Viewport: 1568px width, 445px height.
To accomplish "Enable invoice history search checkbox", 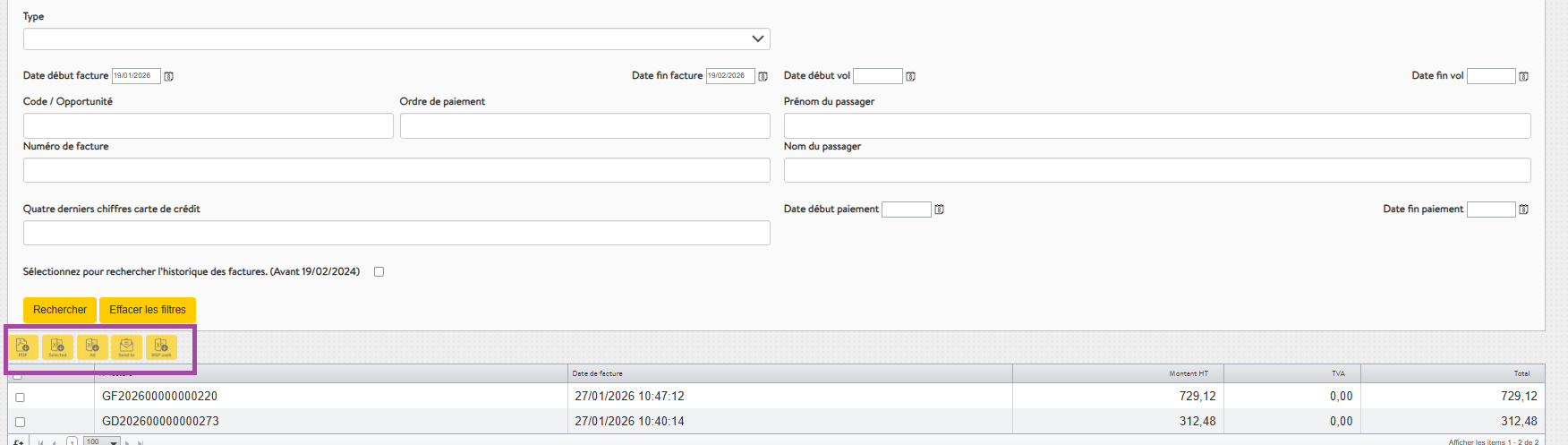I will coord(379,272).
